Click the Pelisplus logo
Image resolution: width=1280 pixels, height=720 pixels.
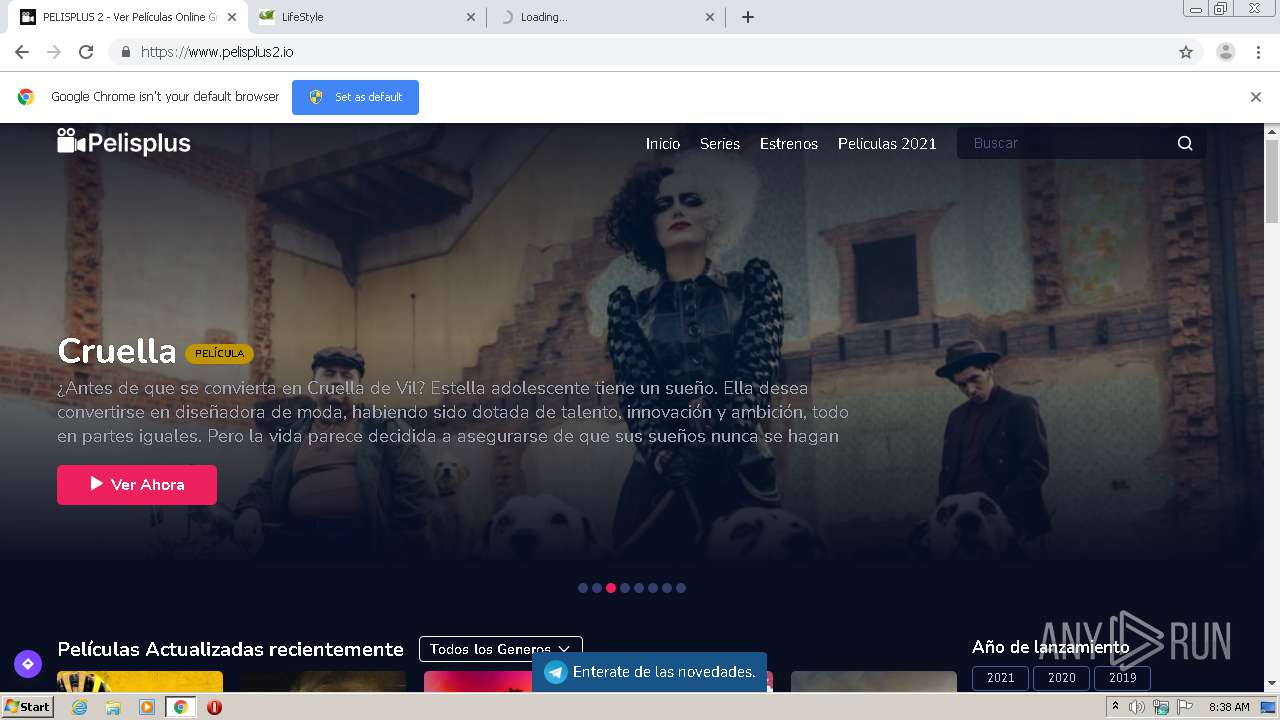coord(124,143)
